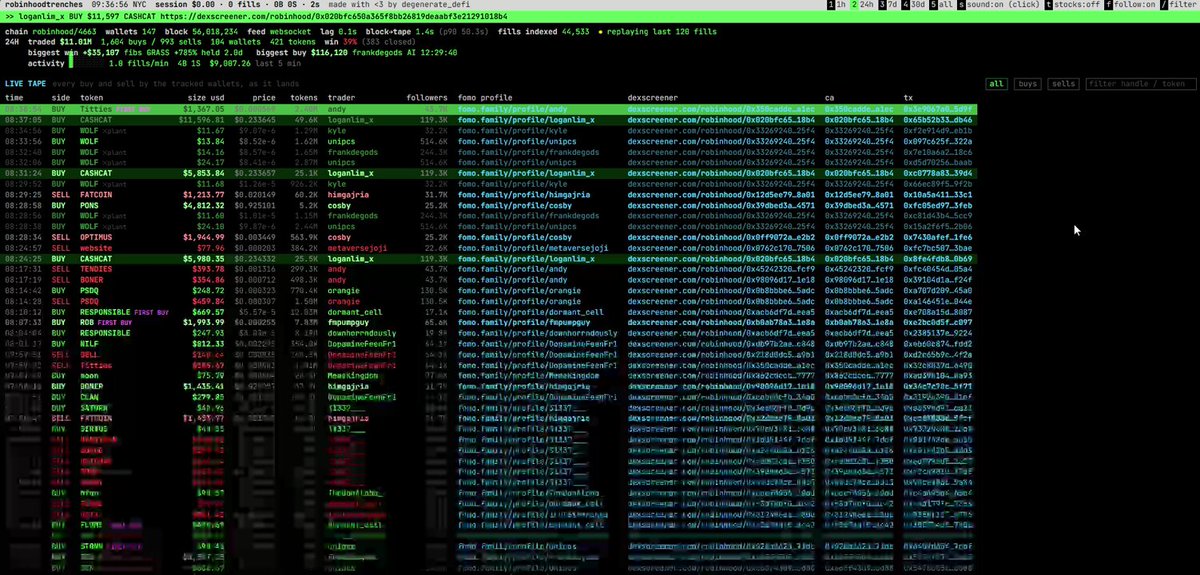Open fomo.family/profile/cosby on the PONS row
The height and width of the screenshot is (575, 1200).
point(515,204)
